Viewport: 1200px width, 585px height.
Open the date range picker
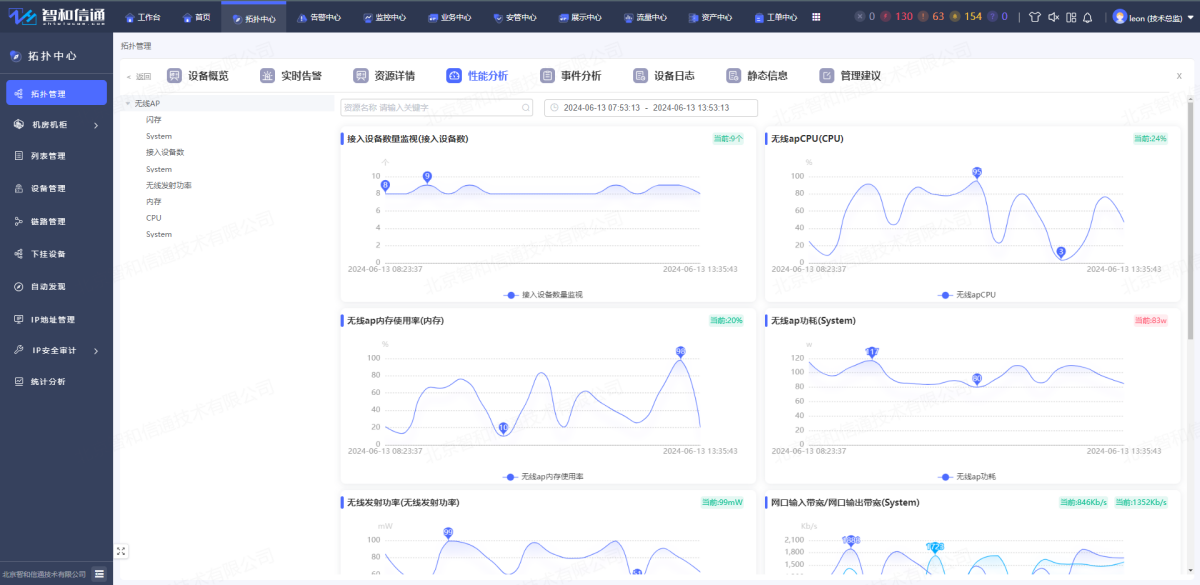(650, 108)
